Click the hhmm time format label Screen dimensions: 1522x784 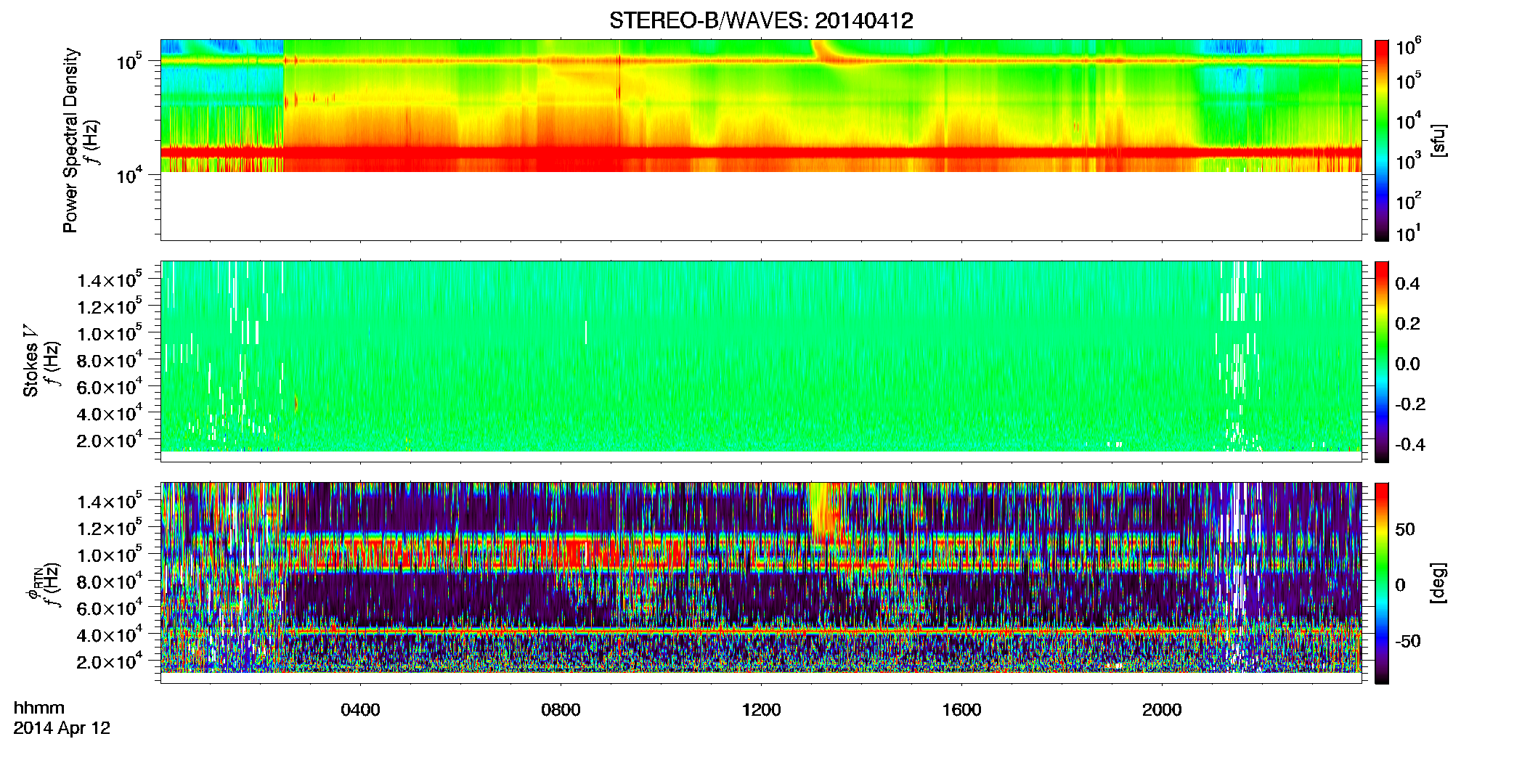point(39,708)
